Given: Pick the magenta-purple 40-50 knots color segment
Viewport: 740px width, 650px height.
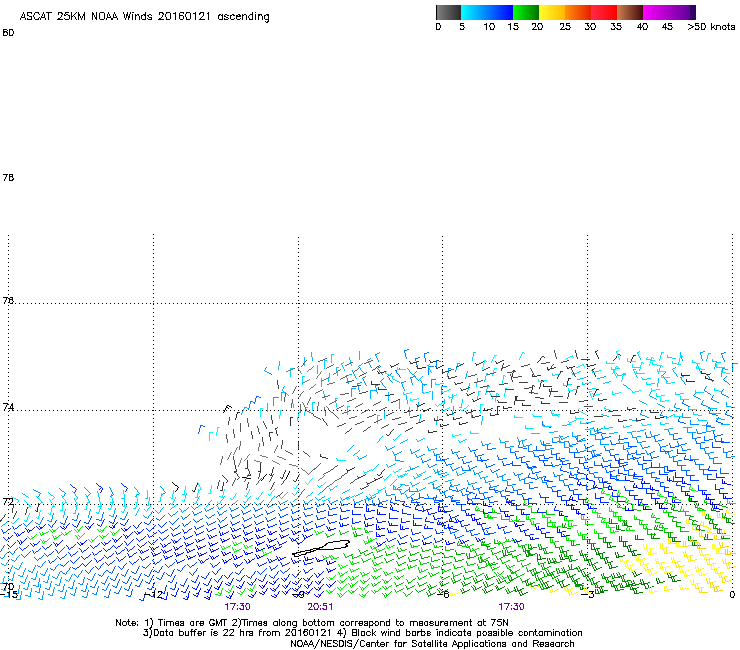Looking at the screenshot, I should point(669,12).
